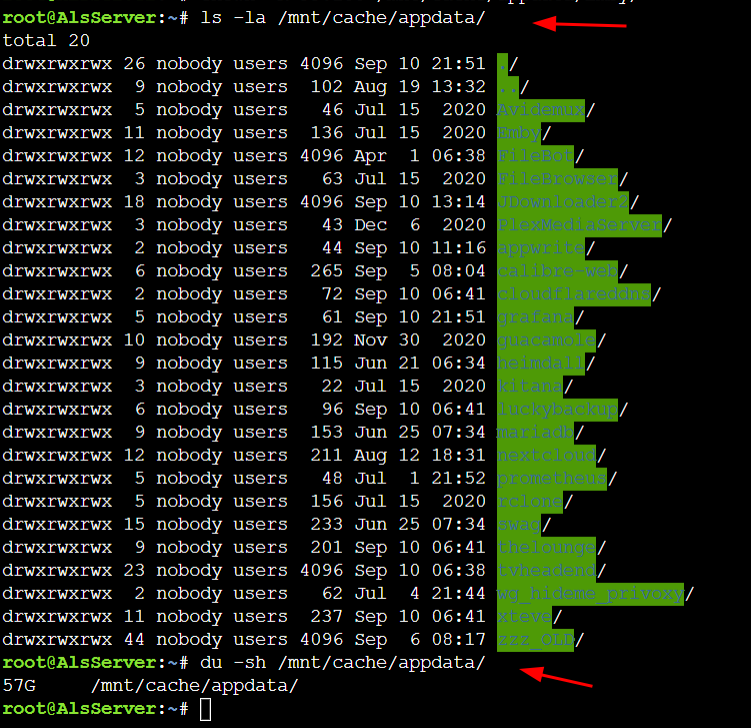The image size is (751, 728).
Task: Click the rclone directory name
Action: pos(530,501)
